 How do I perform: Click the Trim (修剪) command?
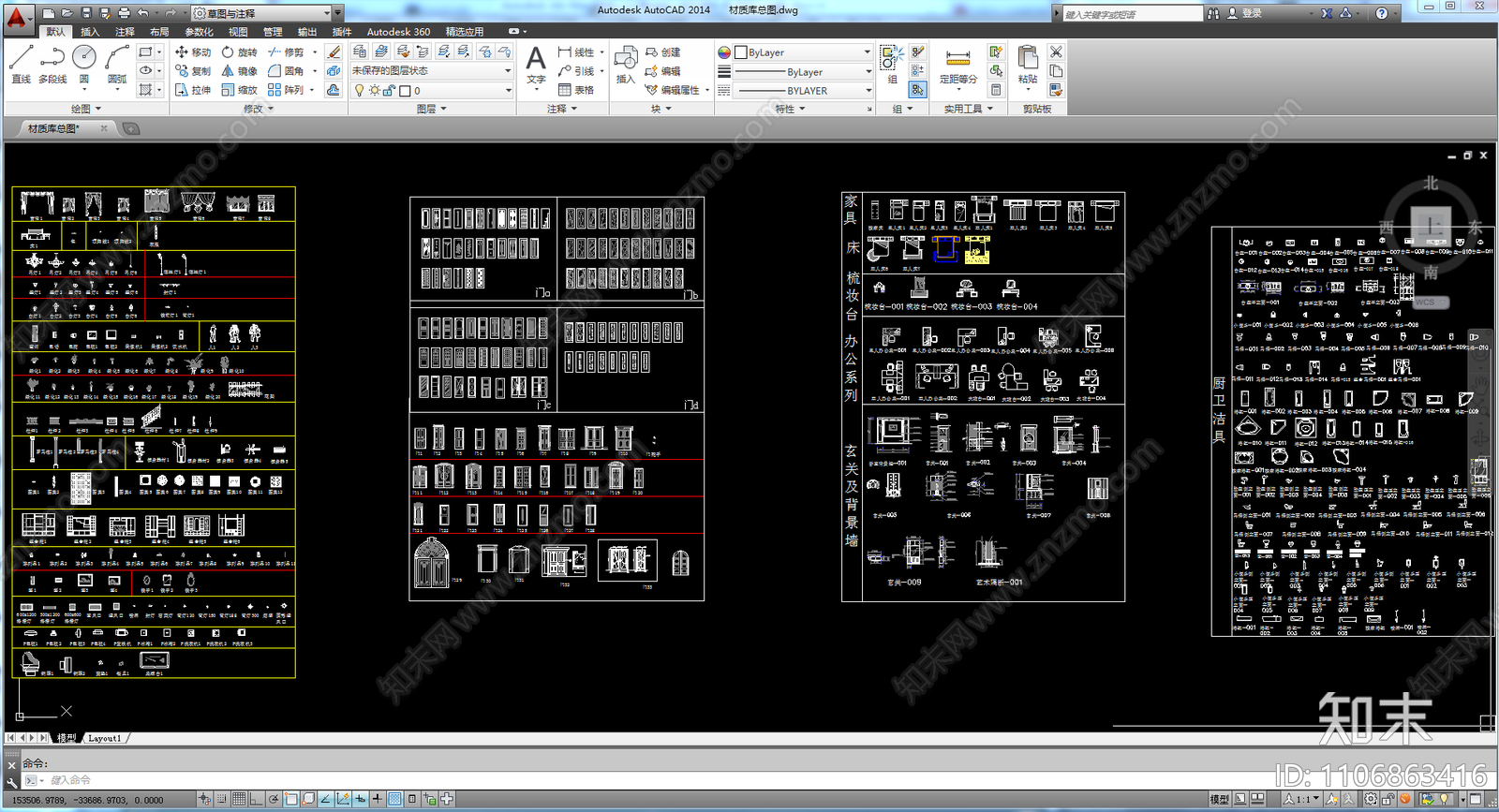pos(285,52)
